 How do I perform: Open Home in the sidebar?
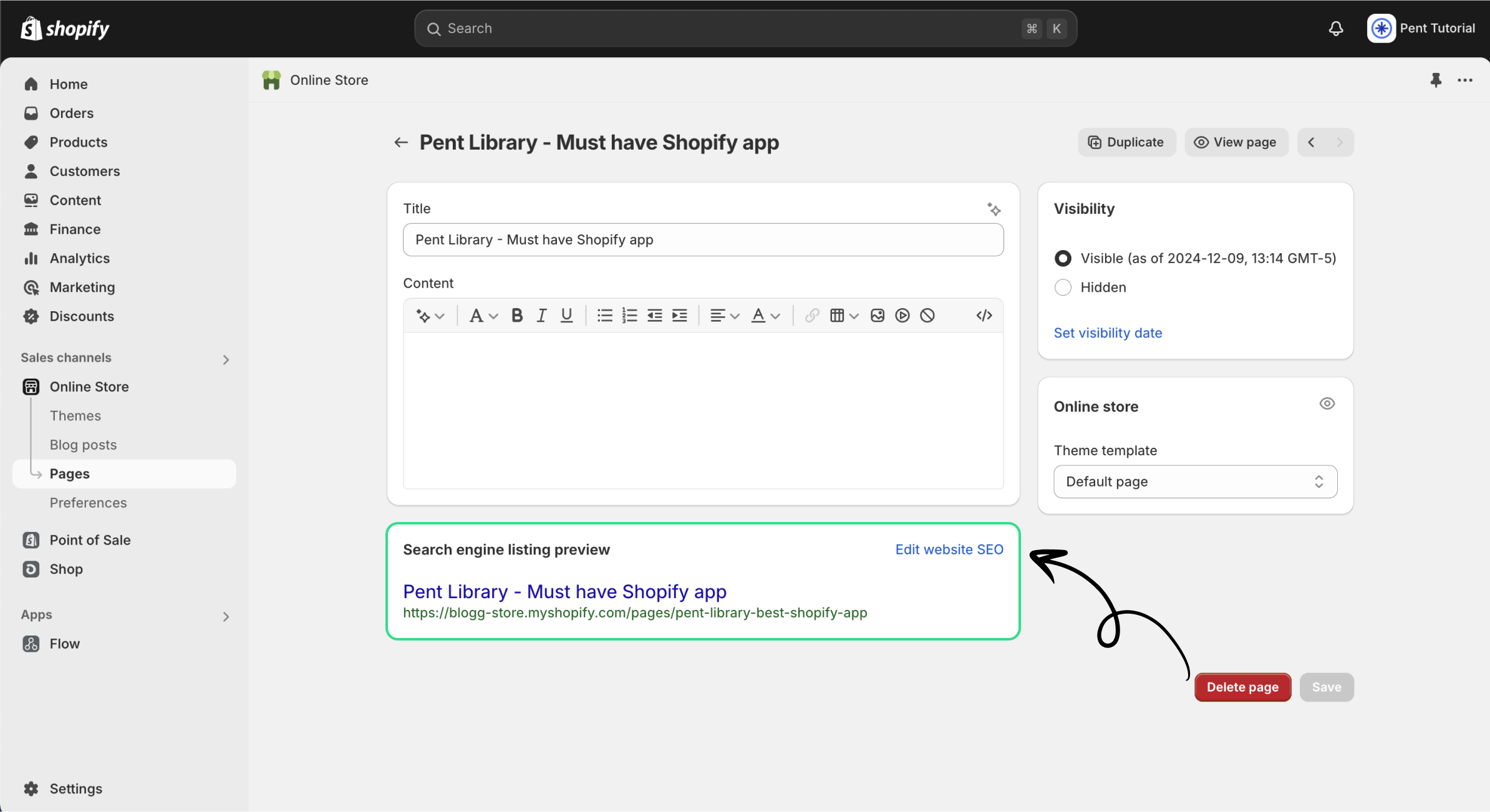point(125,84)
